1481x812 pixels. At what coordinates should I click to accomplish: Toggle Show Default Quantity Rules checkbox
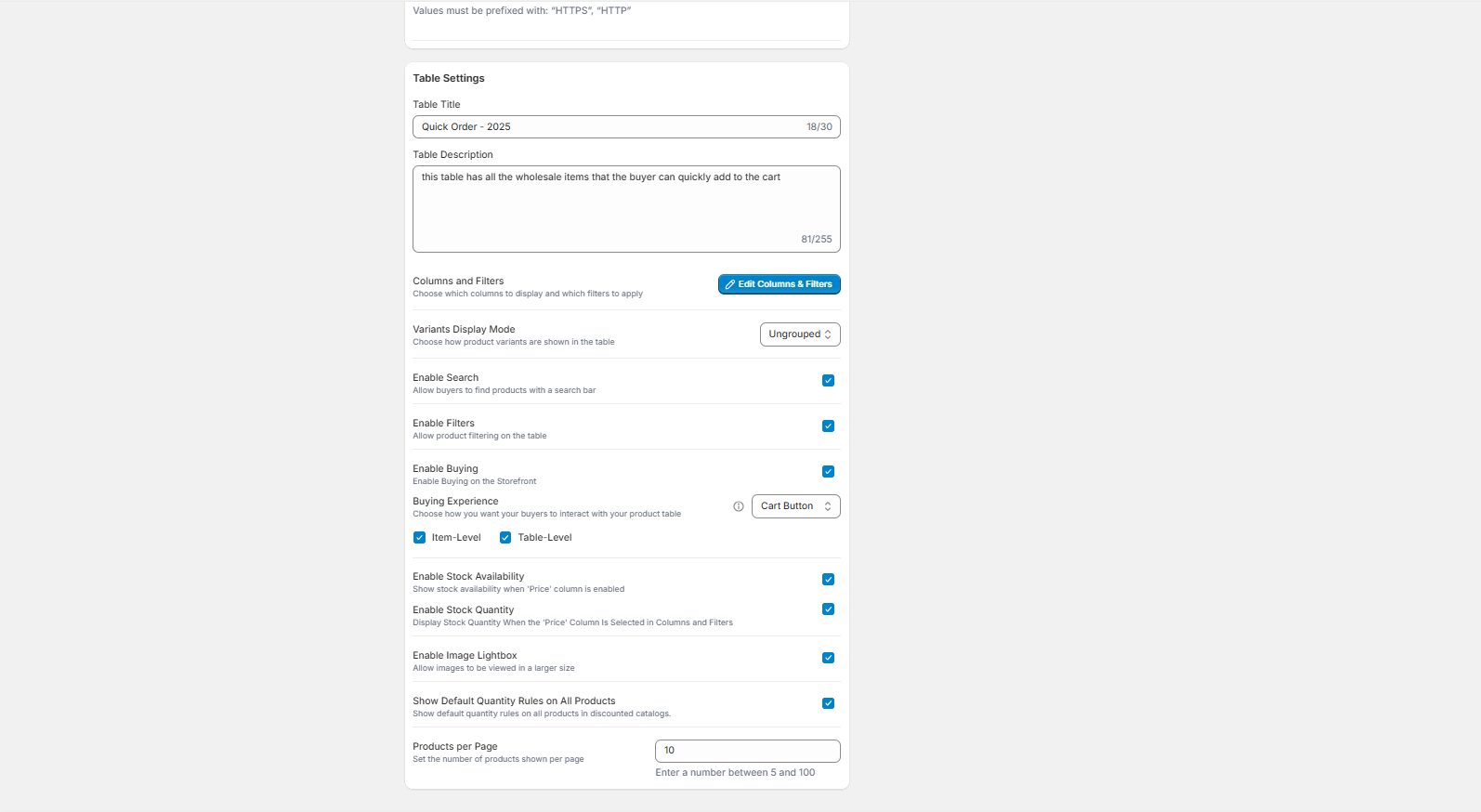[828, 703]
